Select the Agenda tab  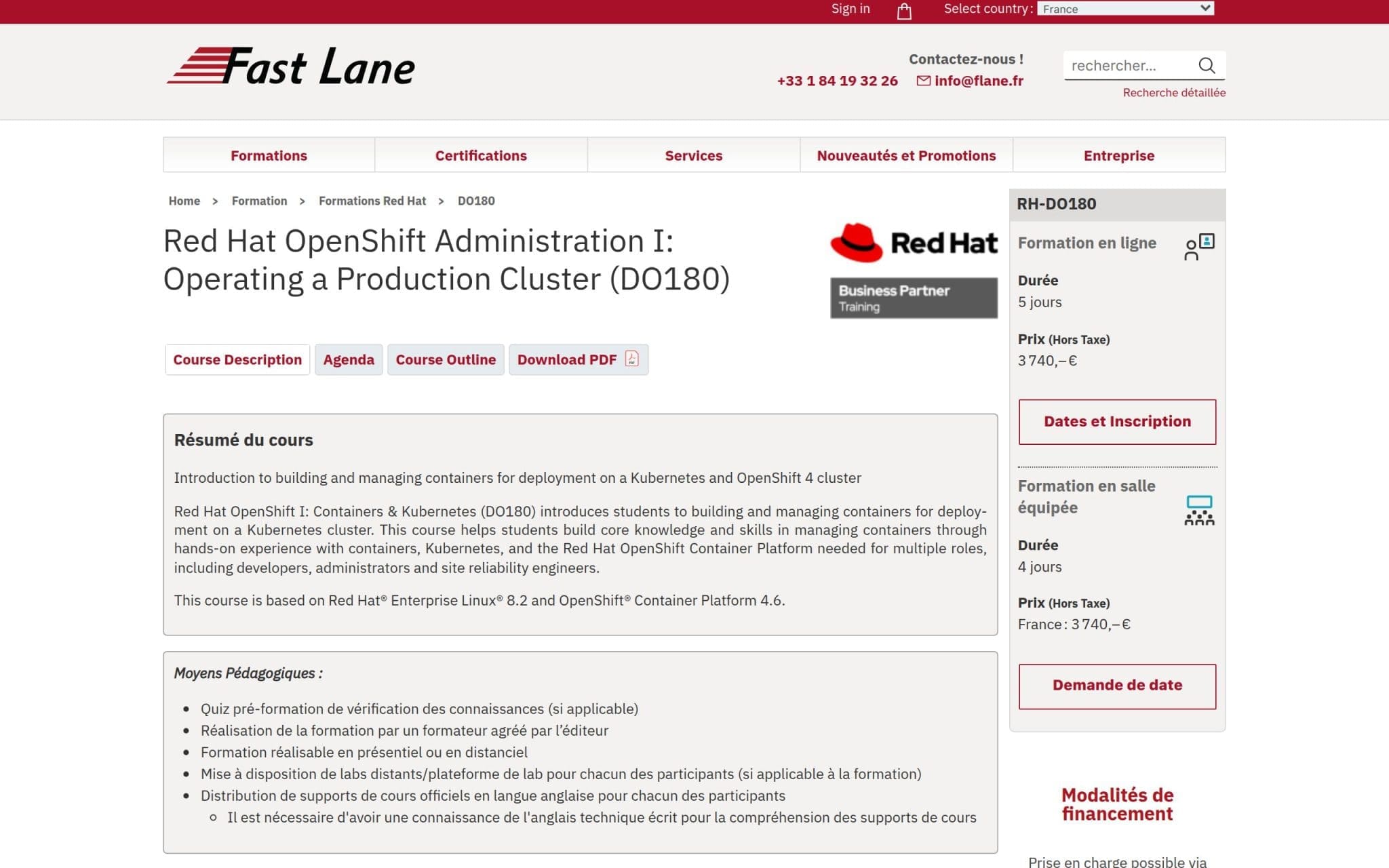[x=349, y=359]
